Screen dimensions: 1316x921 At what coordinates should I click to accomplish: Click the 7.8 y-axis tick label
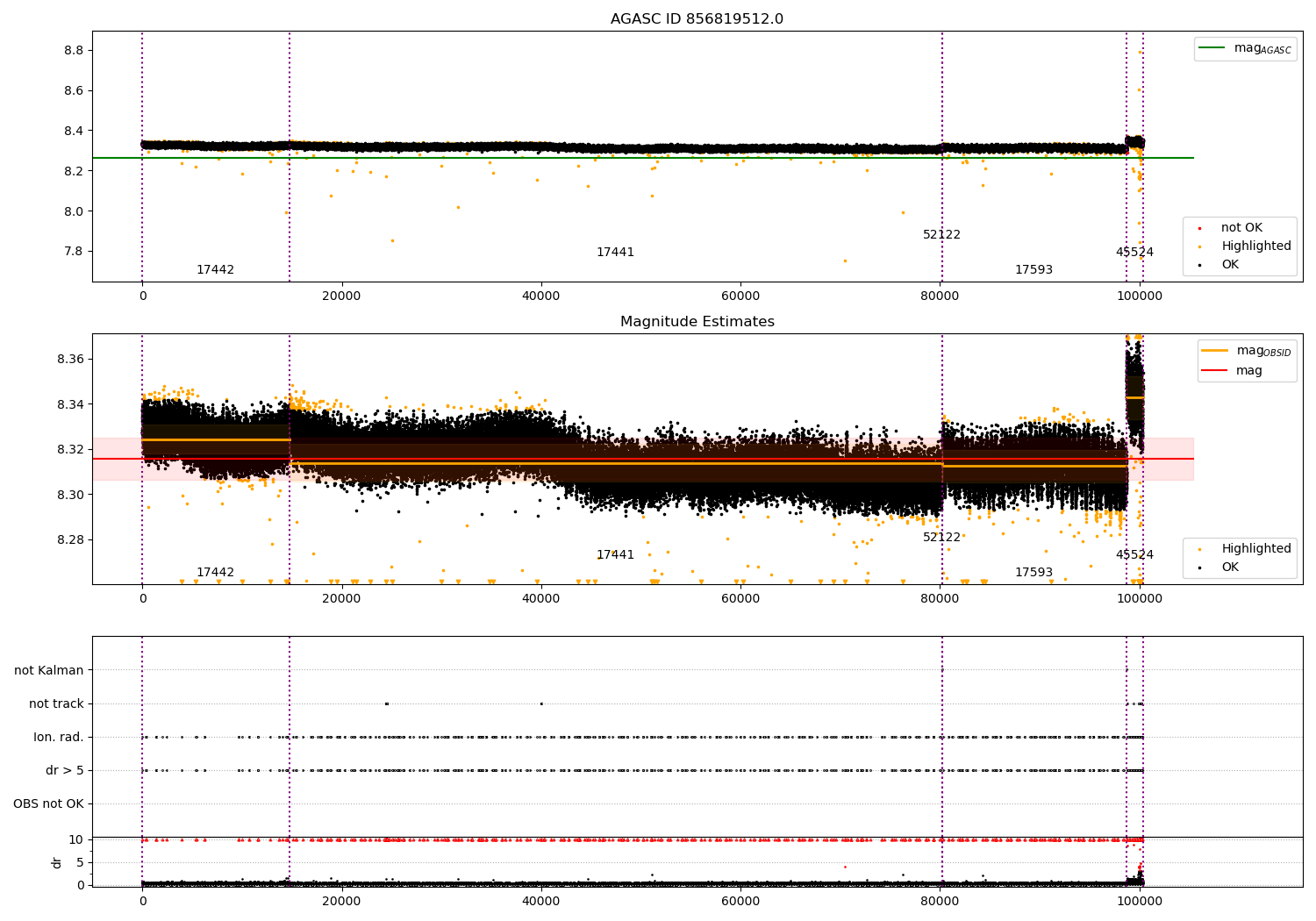[74, 252]
